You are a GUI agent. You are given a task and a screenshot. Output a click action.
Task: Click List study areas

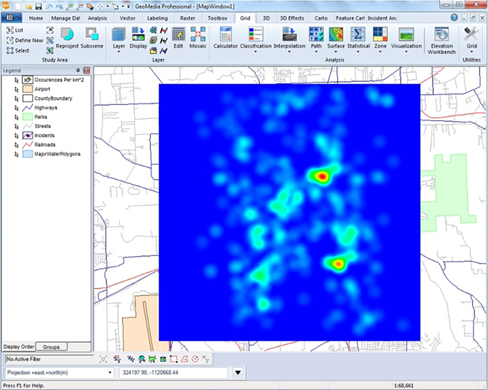(x=15, y=30)
